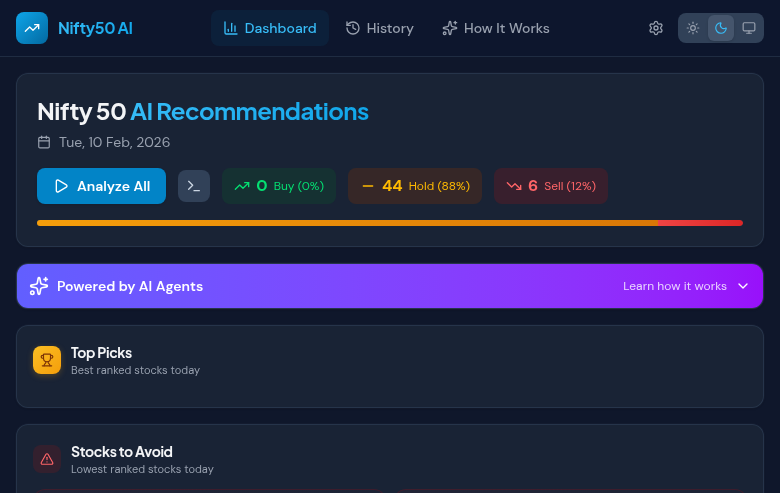Switch to light theme with sun toggle
The width and height of the screenshot is (780, 493).
click(693, 28)
